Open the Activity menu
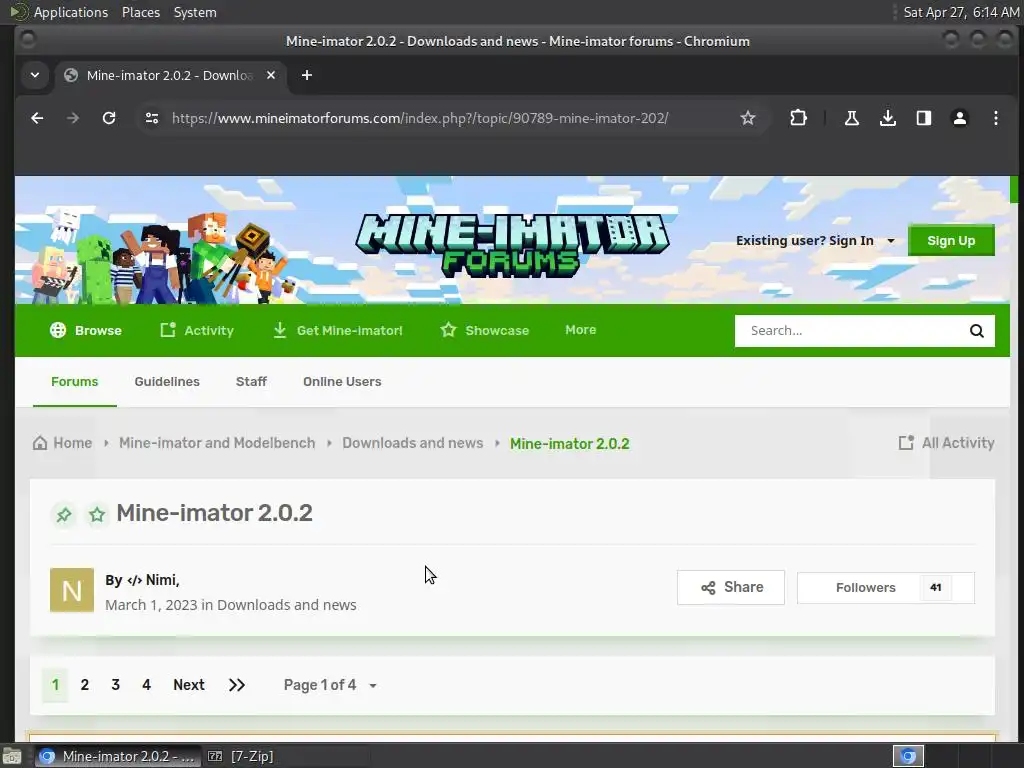This screenshot has width=1024, height=768. 197,330
